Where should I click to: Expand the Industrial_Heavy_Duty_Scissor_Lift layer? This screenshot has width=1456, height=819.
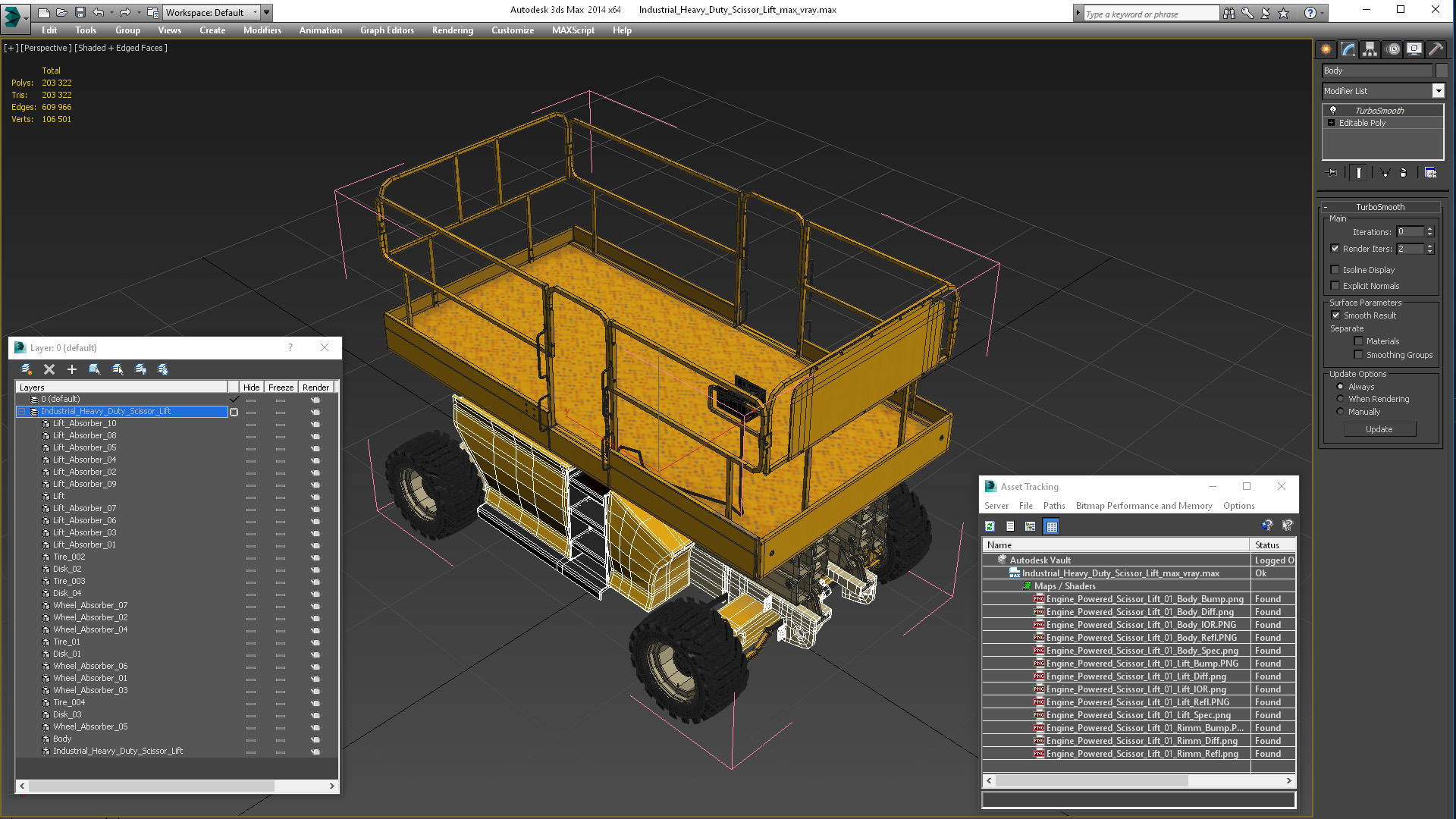click(22, 411)
